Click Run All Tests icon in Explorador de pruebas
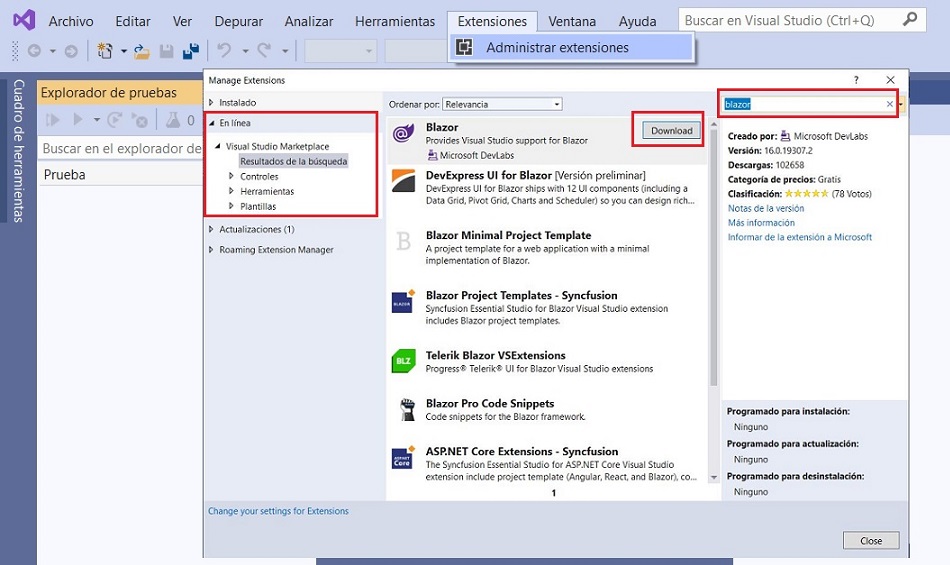The width and height of the screenshot is (950, 565). [x=53, y=120]
